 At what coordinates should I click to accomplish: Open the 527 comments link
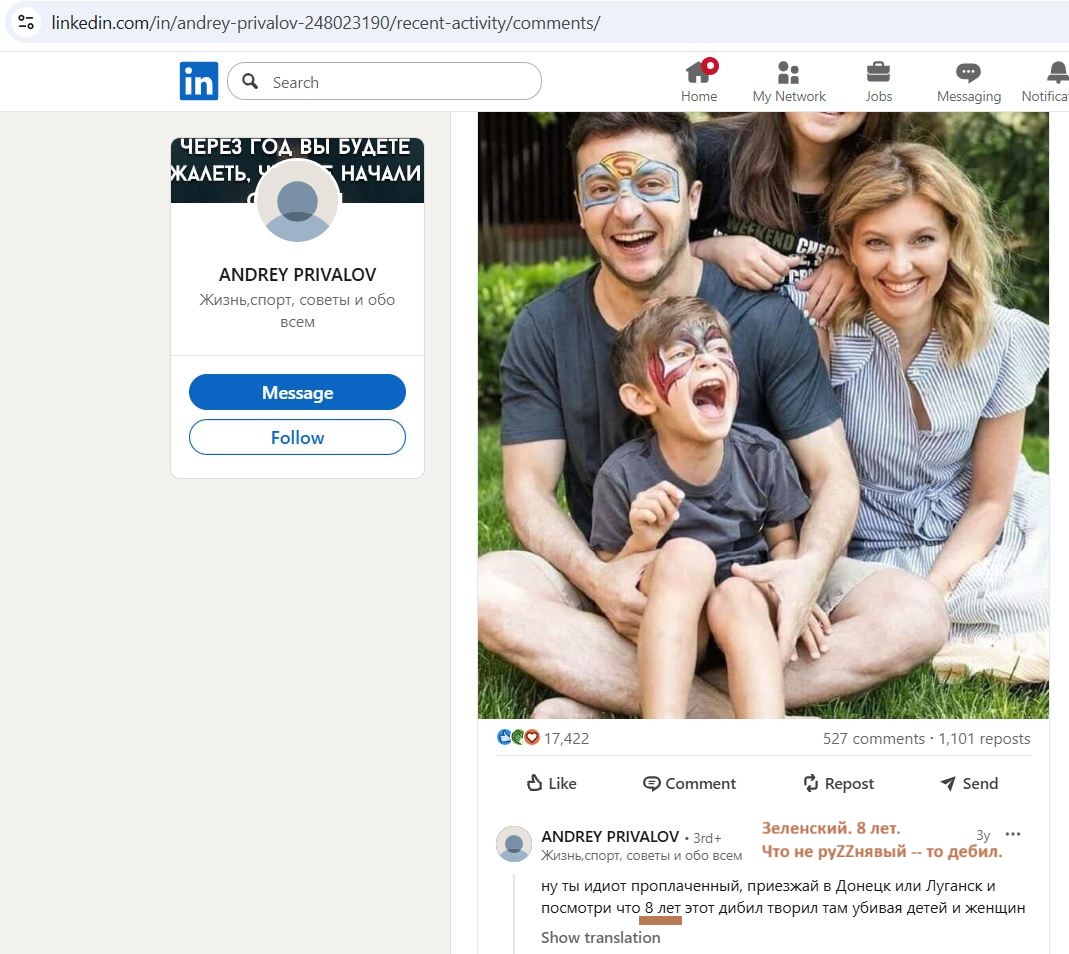(873, 739)
